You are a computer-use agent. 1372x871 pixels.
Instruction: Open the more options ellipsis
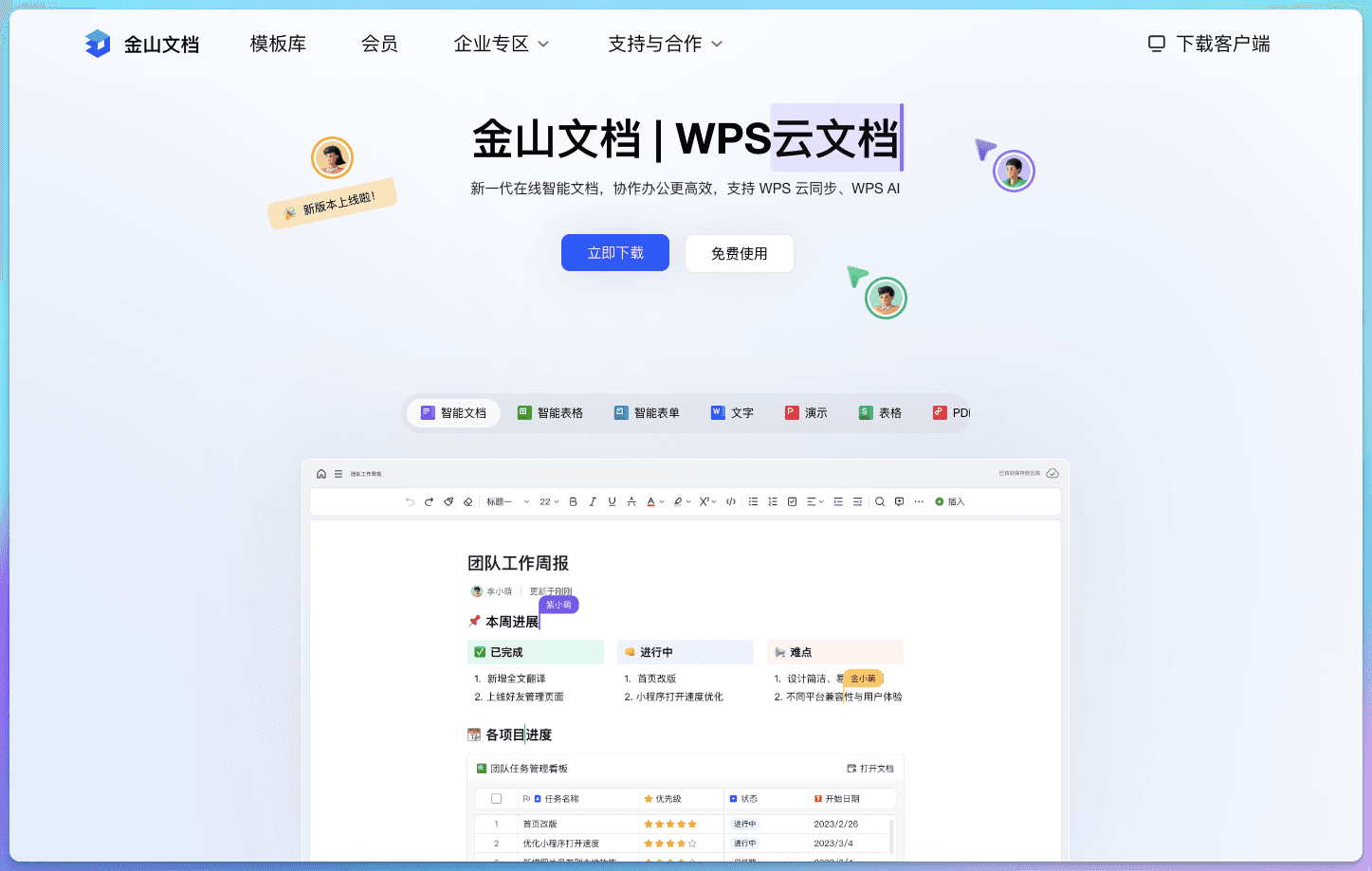coord(919,501)
